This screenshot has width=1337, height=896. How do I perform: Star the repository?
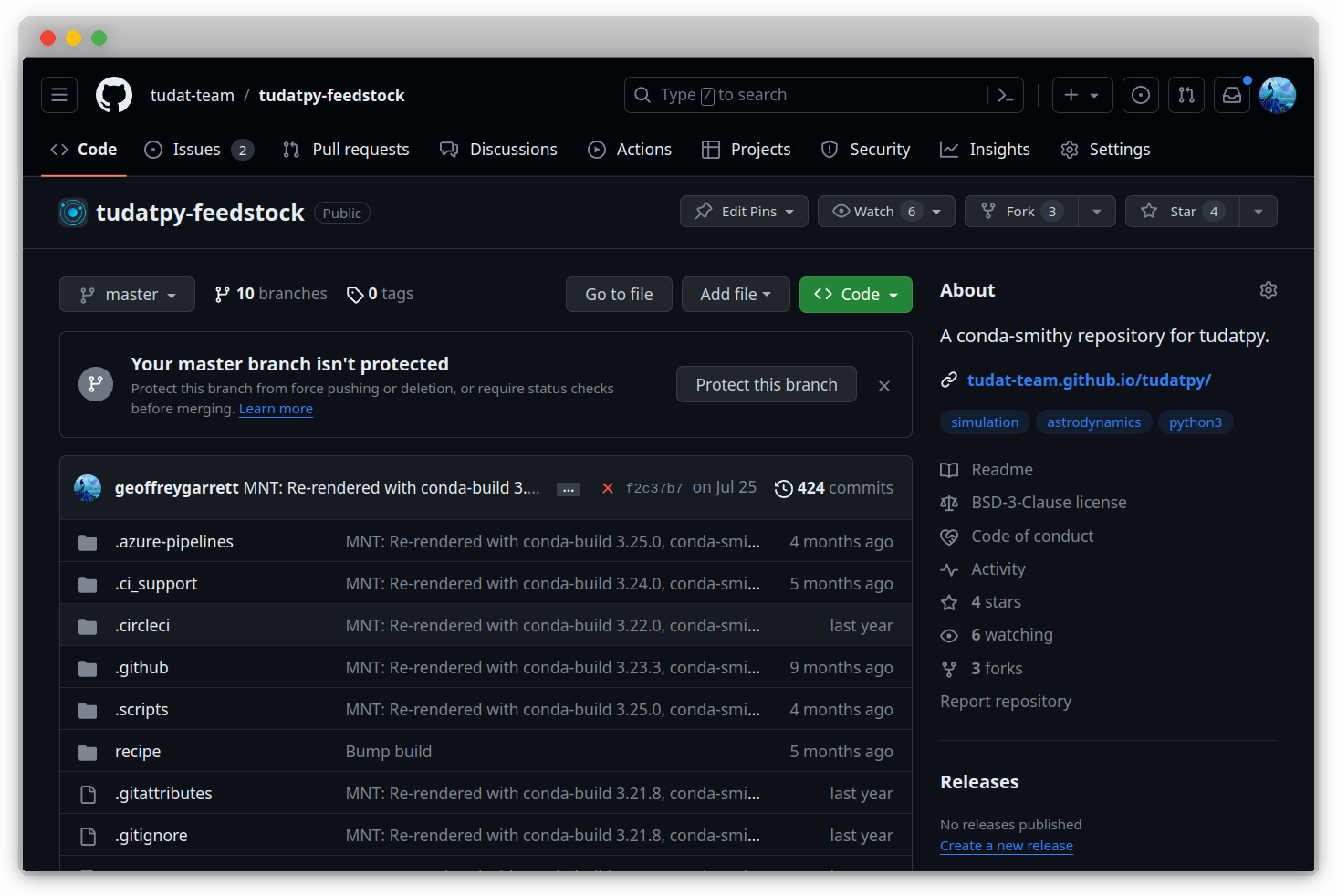1183,212
